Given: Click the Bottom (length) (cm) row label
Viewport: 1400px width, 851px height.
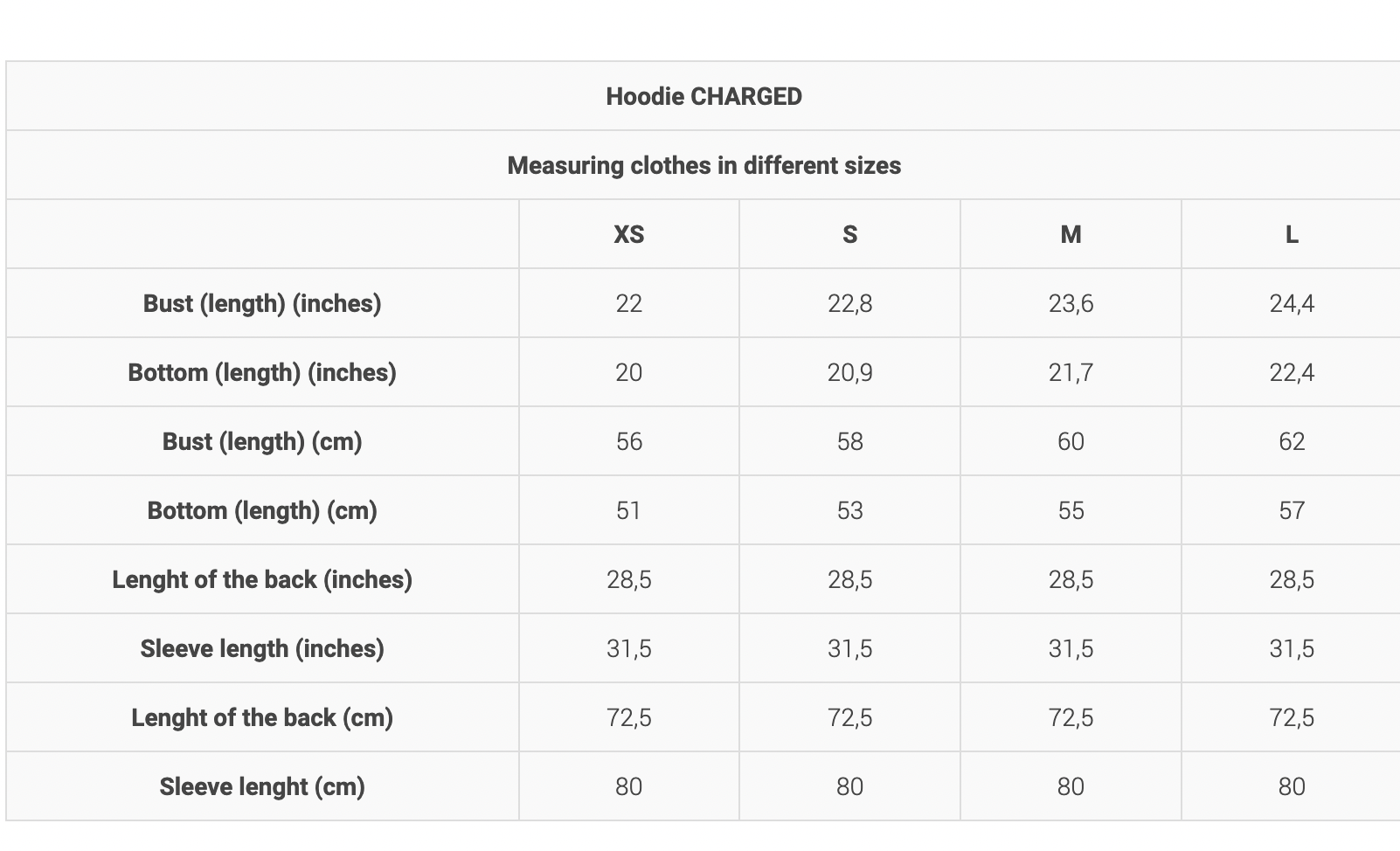Looking at the screenshot, I should (262, 510).
